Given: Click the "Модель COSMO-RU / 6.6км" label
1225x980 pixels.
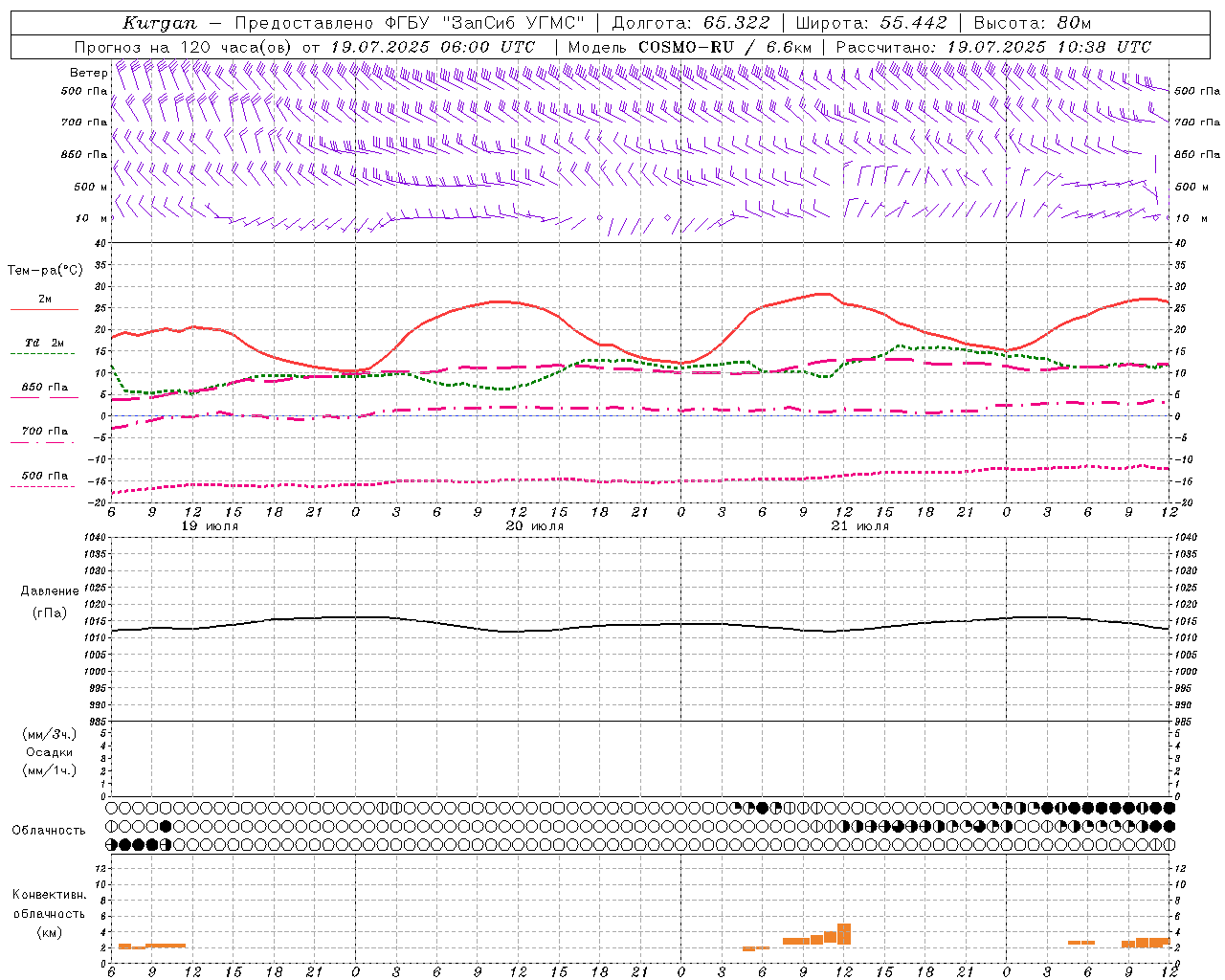Looking at the screenshot, I should pyautogui.click(x=690, y=47).
